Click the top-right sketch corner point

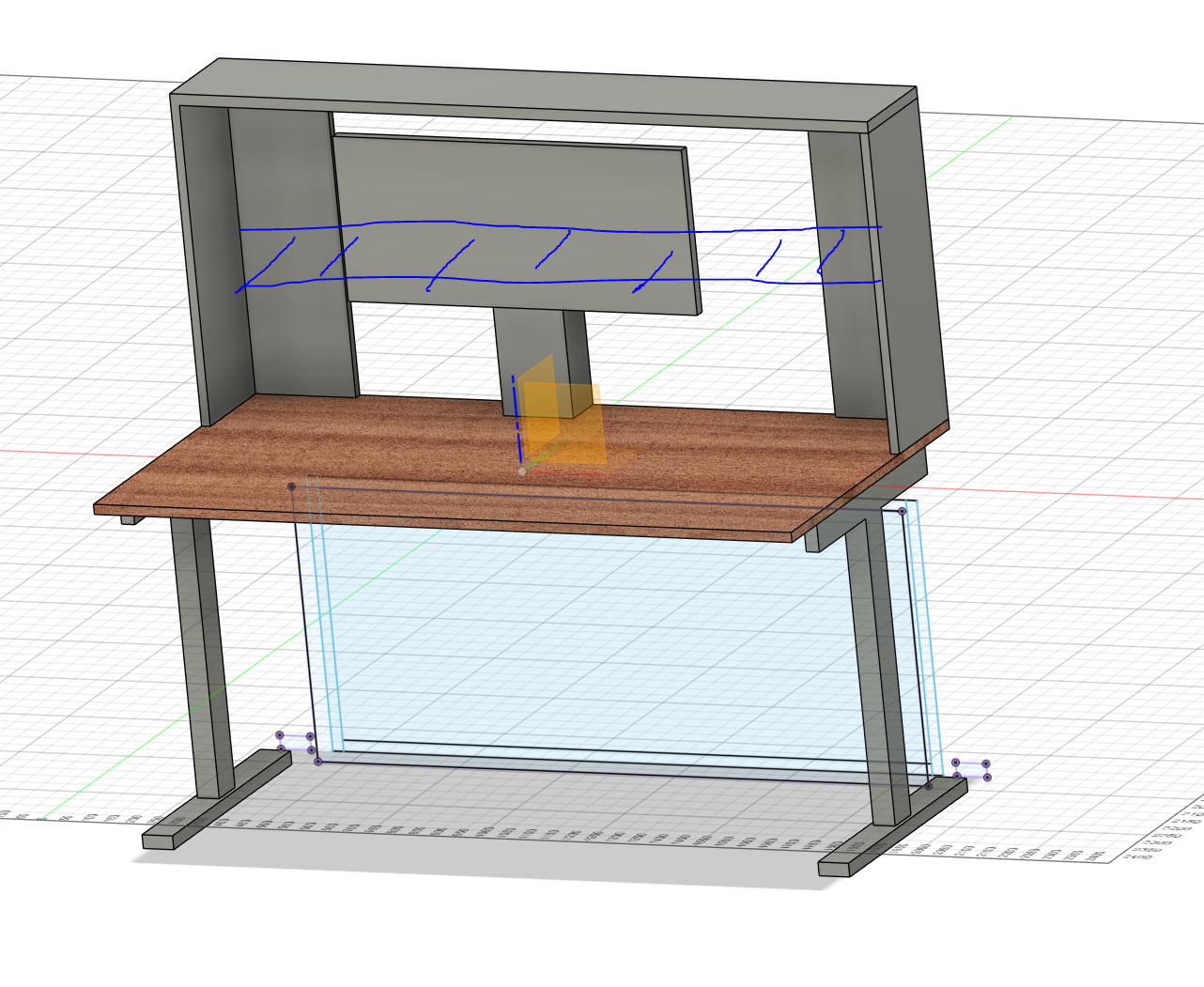point(903,512)
